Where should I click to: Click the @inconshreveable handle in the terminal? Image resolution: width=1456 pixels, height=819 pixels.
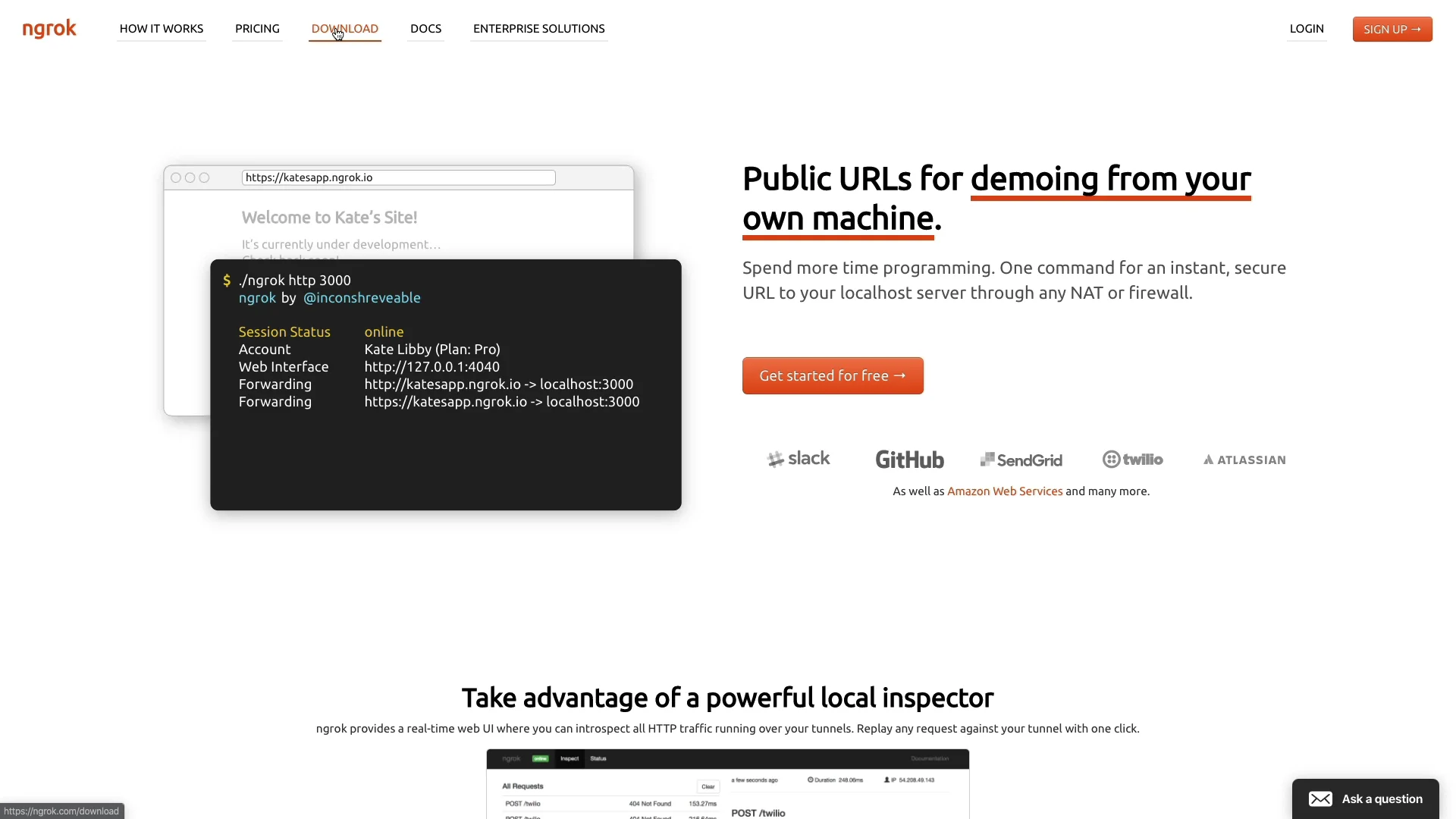362,298
